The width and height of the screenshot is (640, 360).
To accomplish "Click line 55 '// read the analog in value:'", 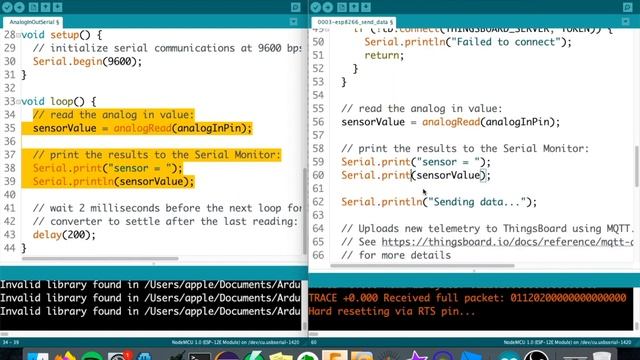I will click(422, 109).
